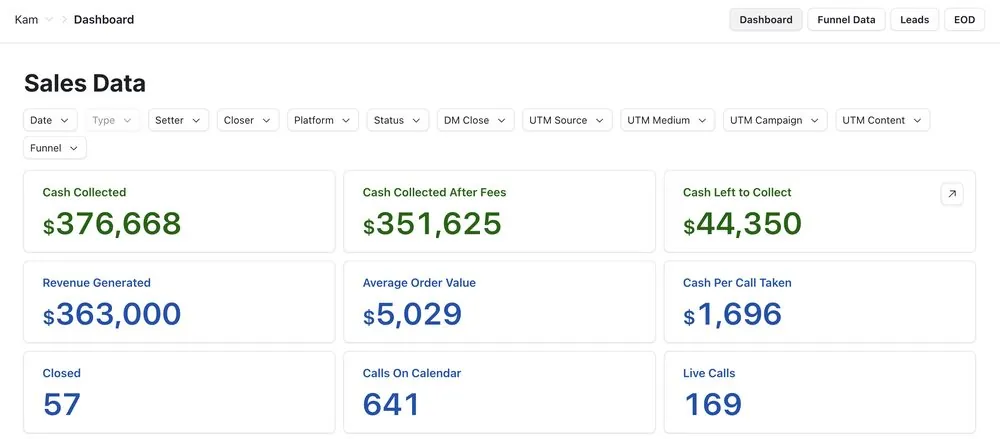Select the Closed card label

click(x=62, y=373)
